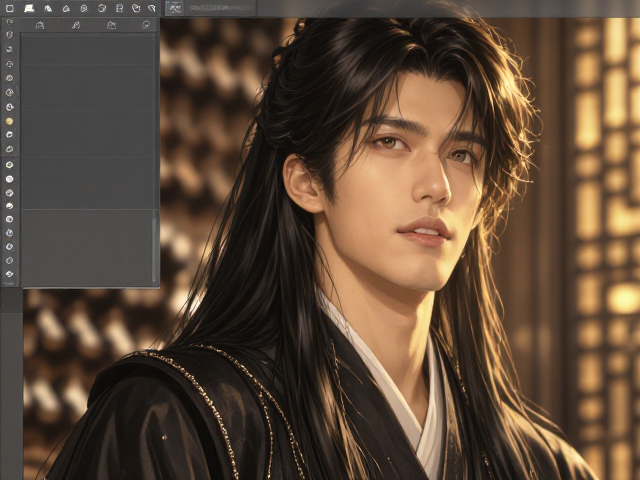Image resolution: width=640 pixels, height=480 pixels.
Task: Choose the gold-filled circle tool in the left strip
Action: click(9, 121)
